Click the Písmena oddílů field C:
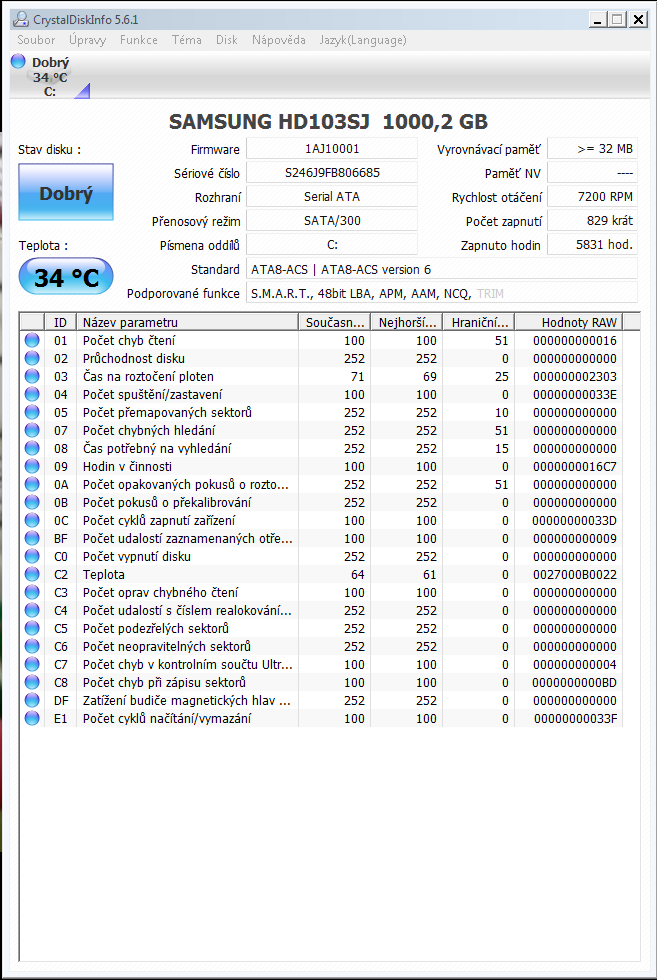Image resolution: width=657 pixels, height=980 pixels. tap(332, 245)
